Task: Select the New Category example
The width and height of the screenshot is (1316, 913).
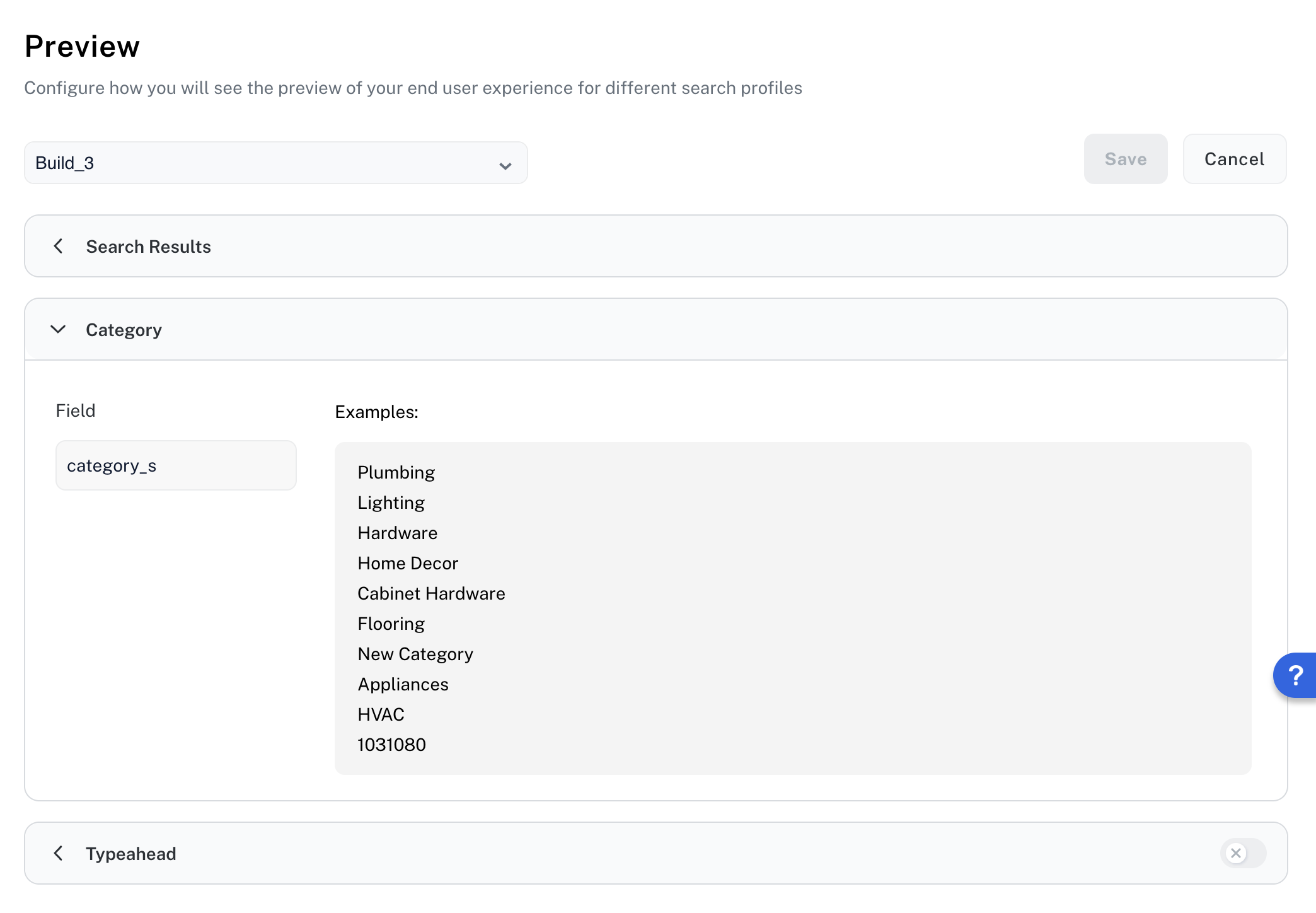Action: (415, 654)
